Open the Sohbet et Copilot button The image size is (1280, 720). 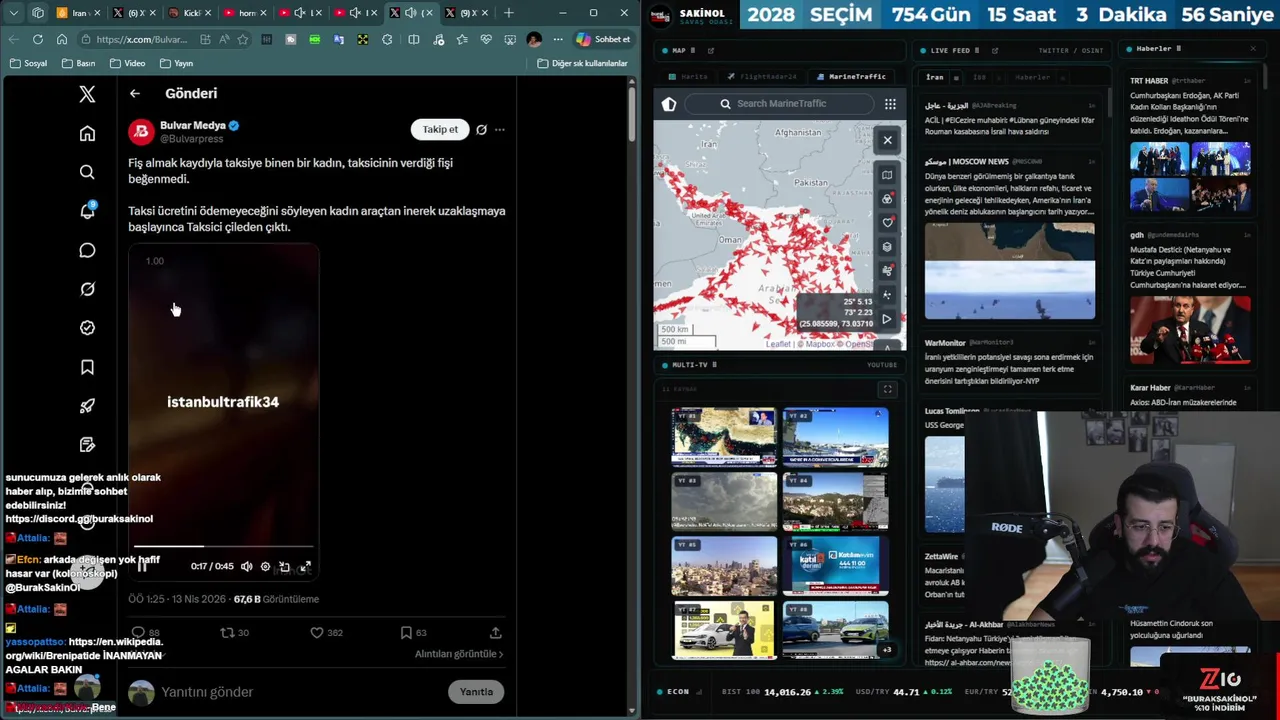pyautogui.click(x=603, y=39)
